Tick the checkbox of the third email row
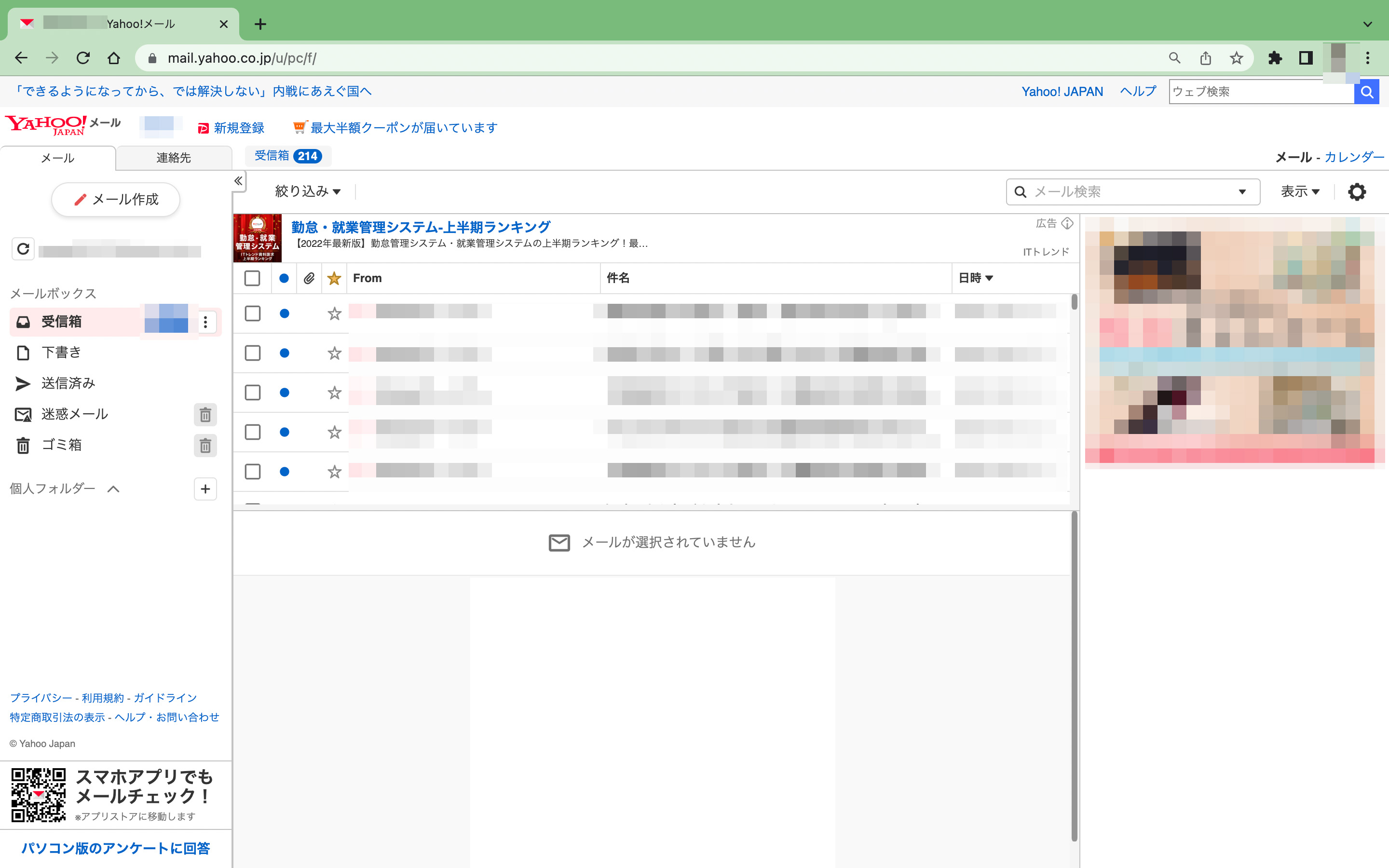1389x868 pixels. coord(253,393)
